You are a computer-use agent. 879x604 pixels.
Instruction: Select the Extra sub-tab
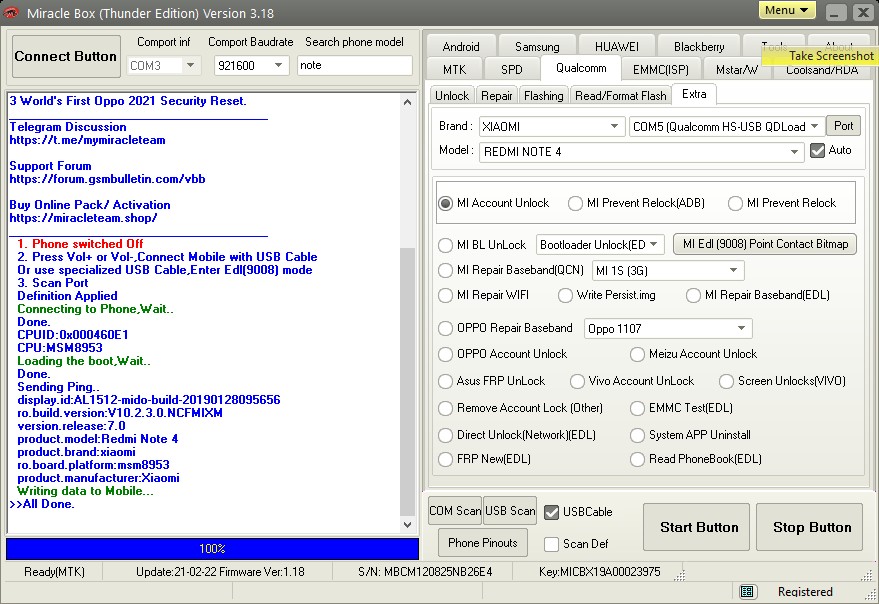click(x=694, y=94)
